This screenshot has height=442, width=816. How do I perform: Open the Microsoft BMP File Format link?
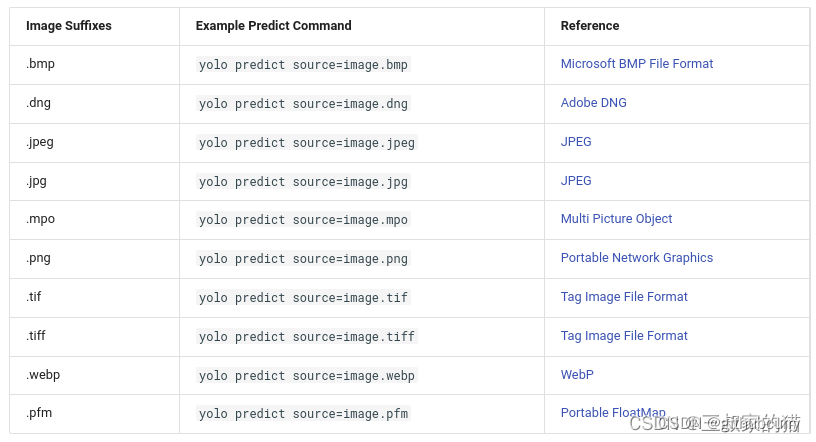636,64
